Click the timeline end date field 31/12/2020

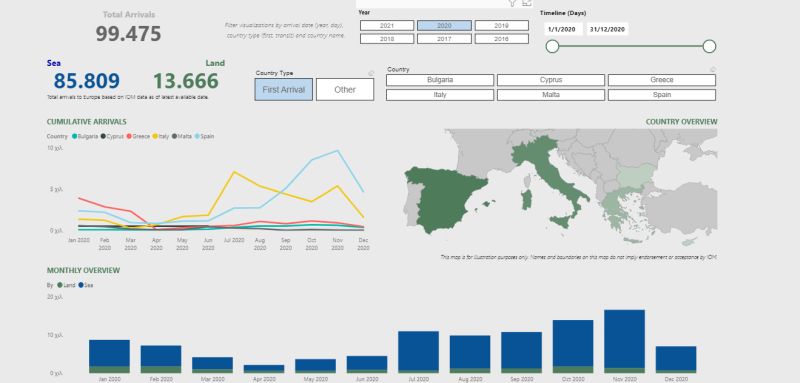point(608,29)
